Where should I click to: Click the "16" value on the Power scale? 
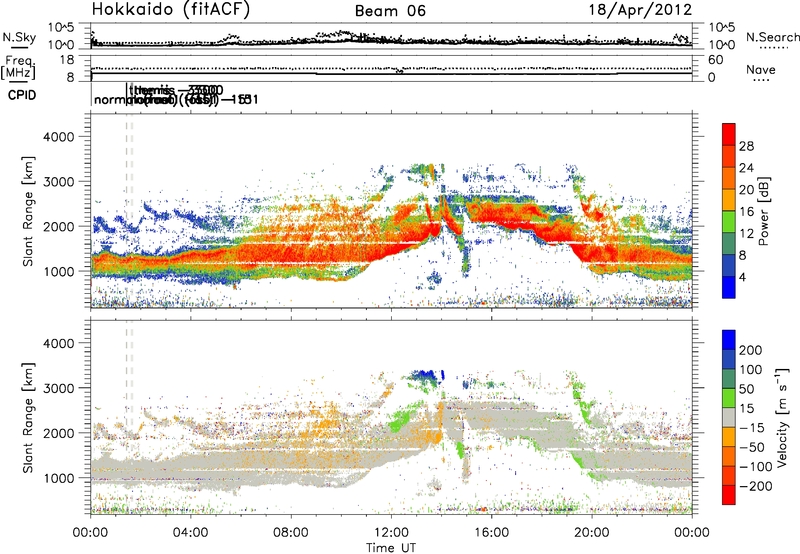click(x=746, y=212)
